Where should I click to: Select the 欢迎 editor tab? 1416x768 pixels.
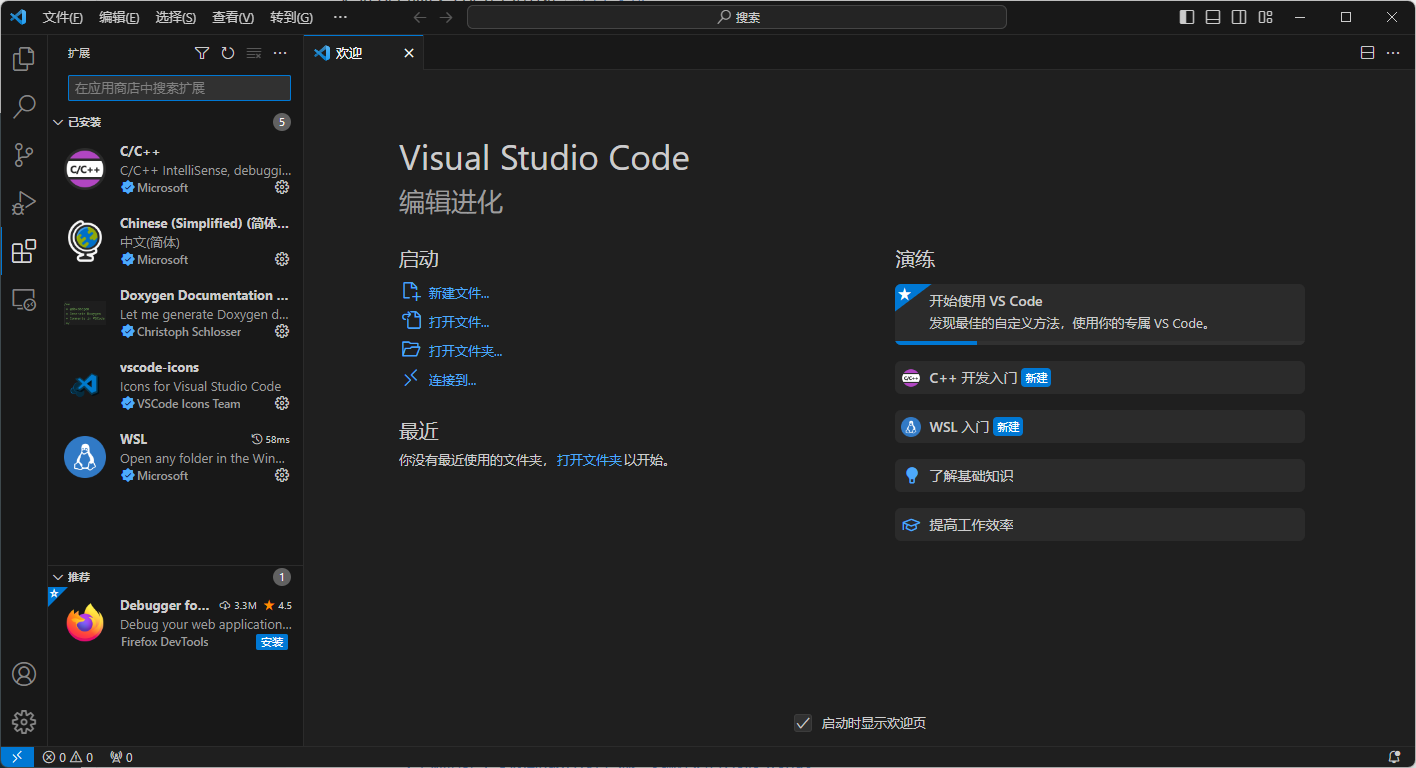pos(364,53)
